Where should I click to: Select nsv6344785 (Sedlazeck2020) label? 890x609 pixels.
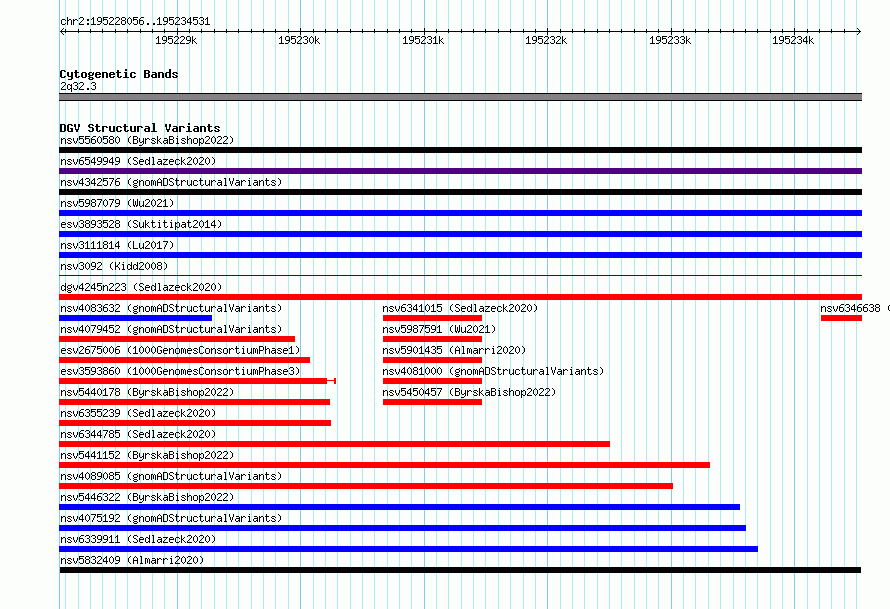(138, 434)
